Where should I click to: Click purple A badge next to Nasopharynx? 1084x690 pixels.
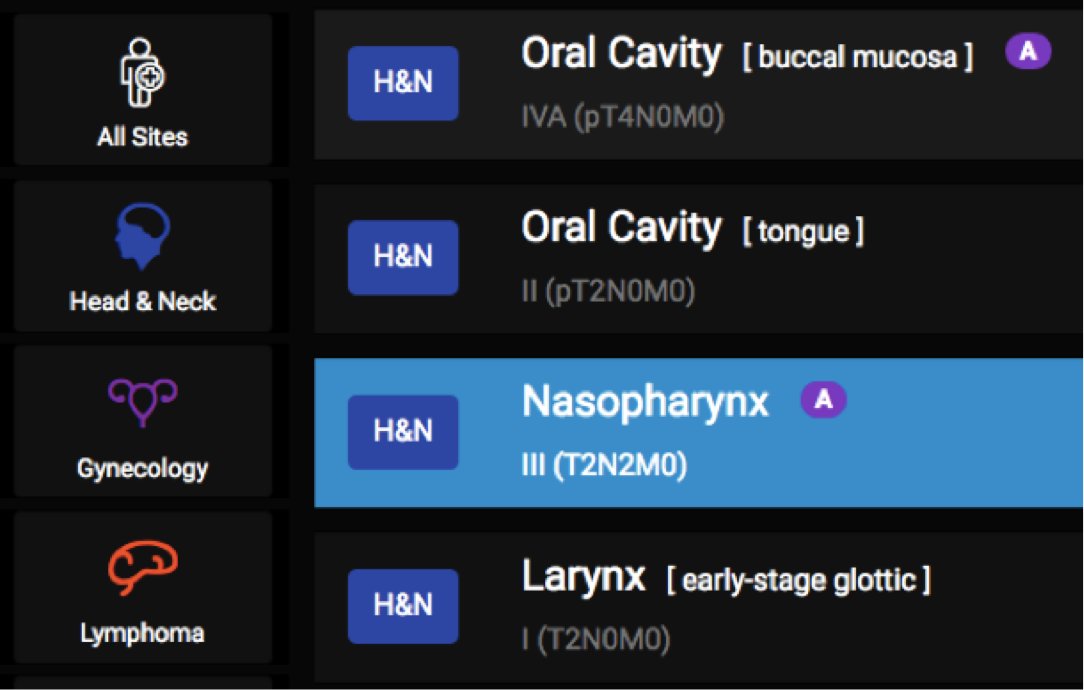pos(823,400)
